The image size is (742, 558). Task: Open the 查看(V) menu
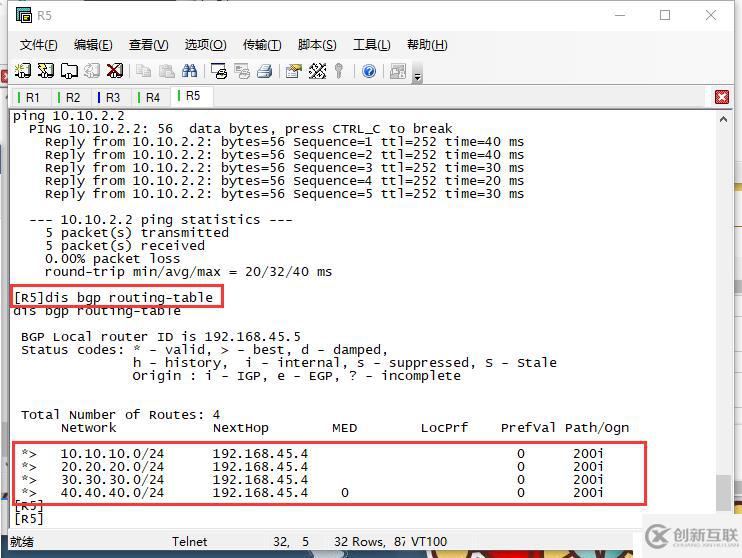(149, 45)
